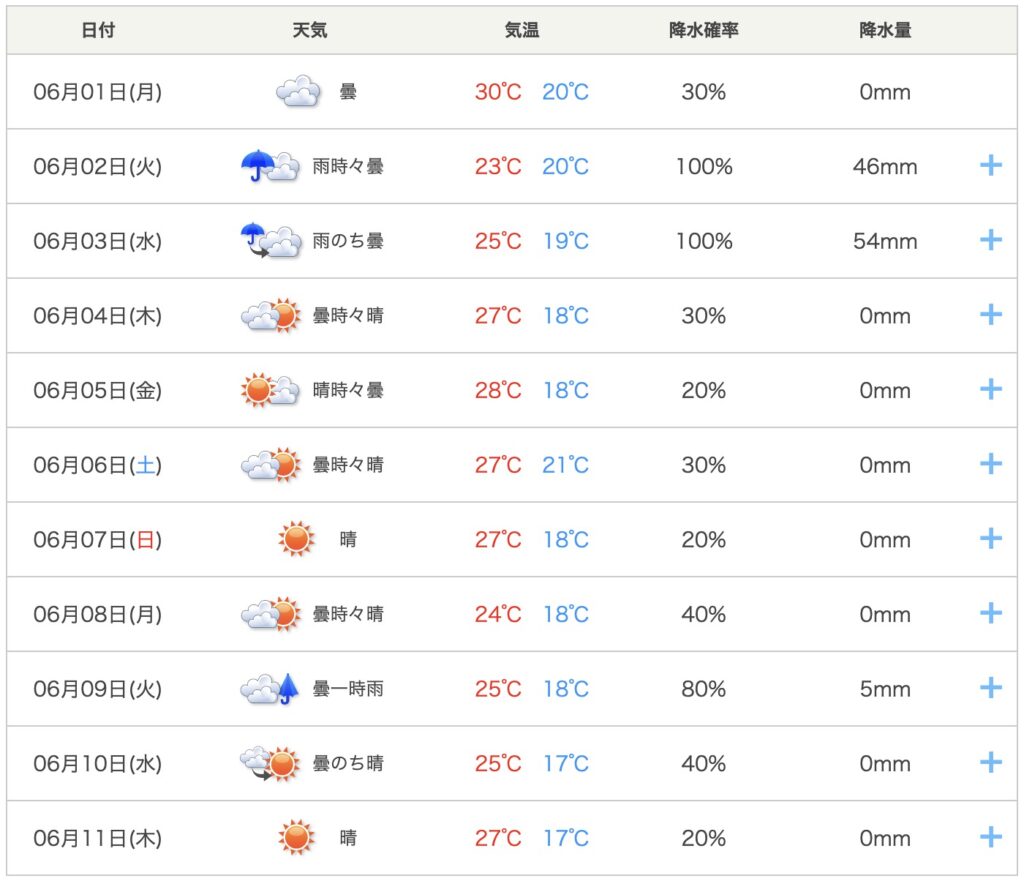Click the cloud-sun icon for 06月06日
1024x884 pixels.
coord(270,464)
